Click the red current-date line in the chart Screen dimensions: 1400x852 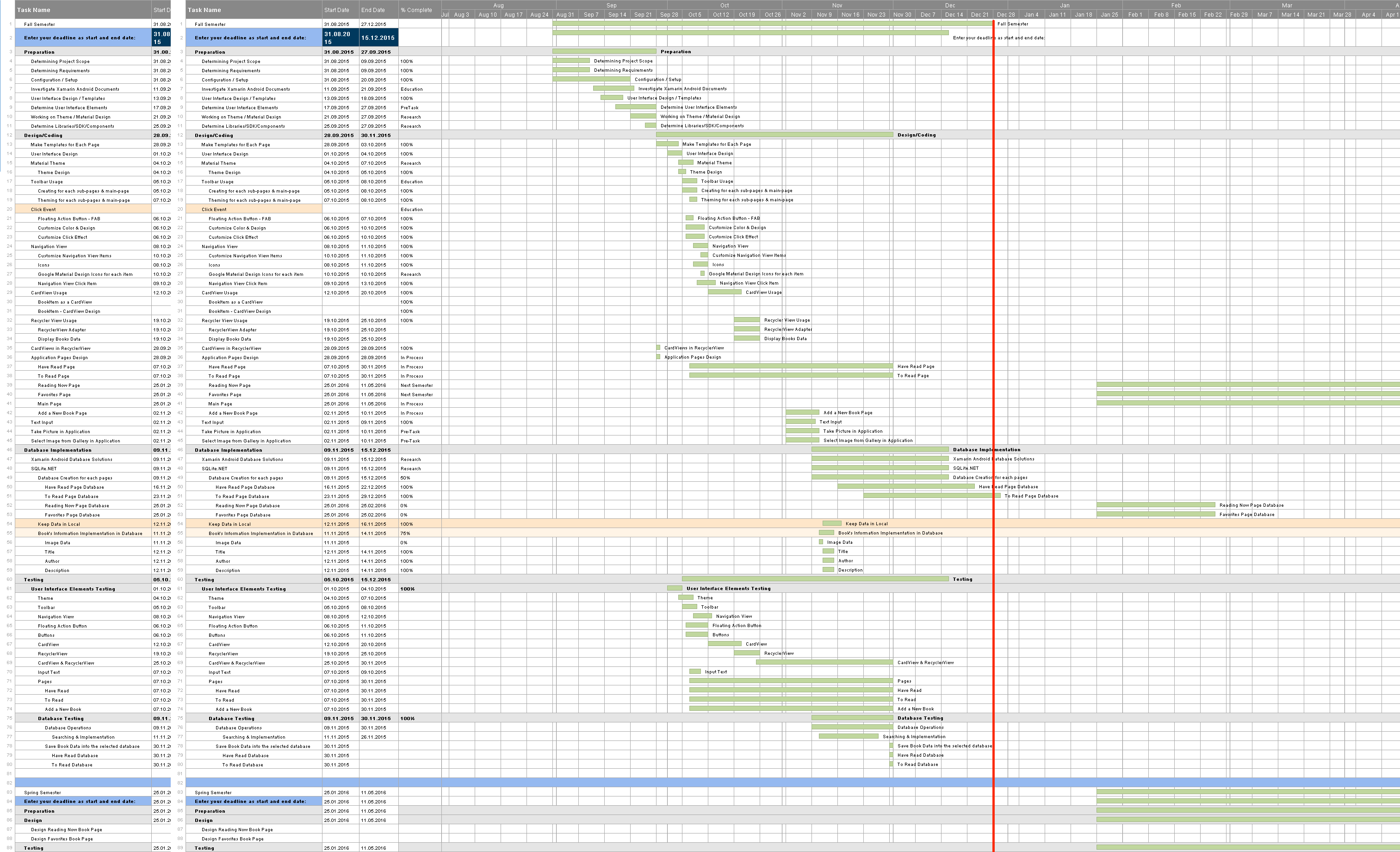993,284
